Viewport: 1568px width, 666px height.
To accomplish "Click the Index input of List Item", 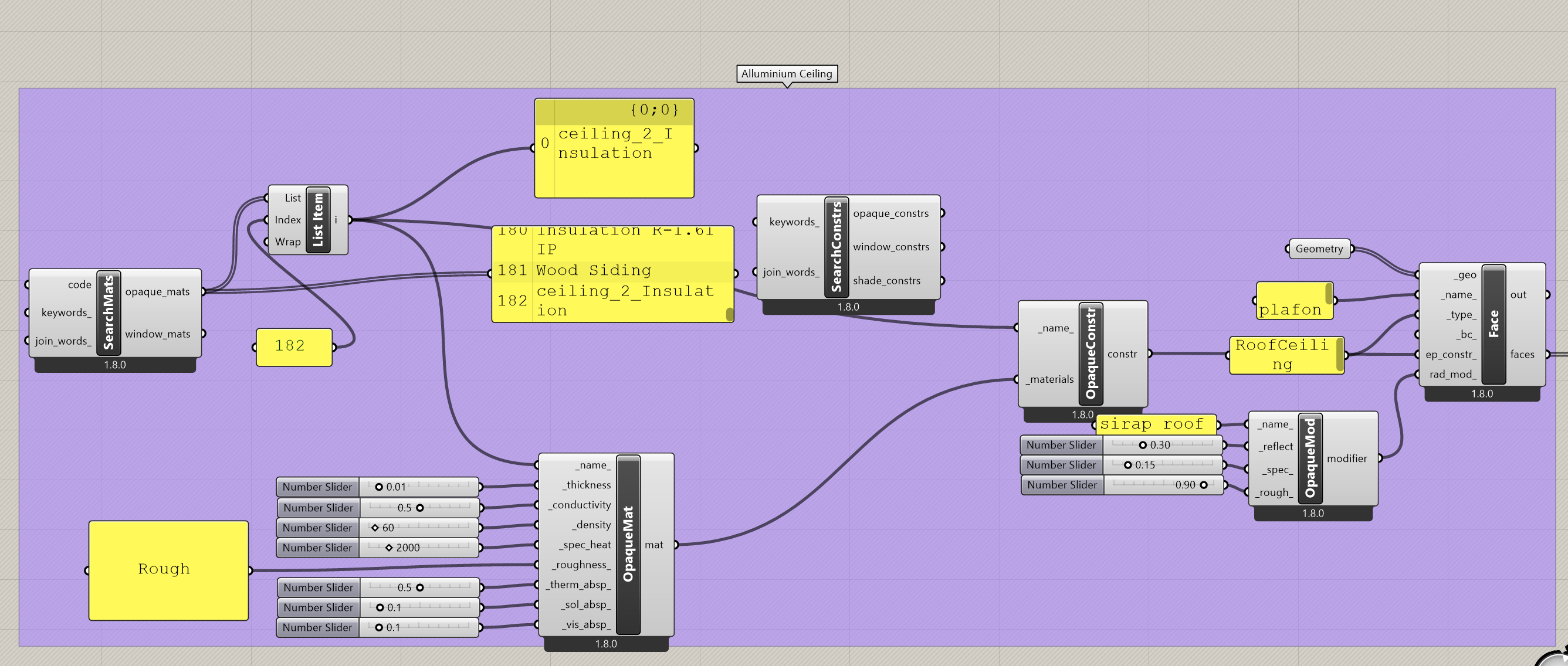I will point(287,220).
